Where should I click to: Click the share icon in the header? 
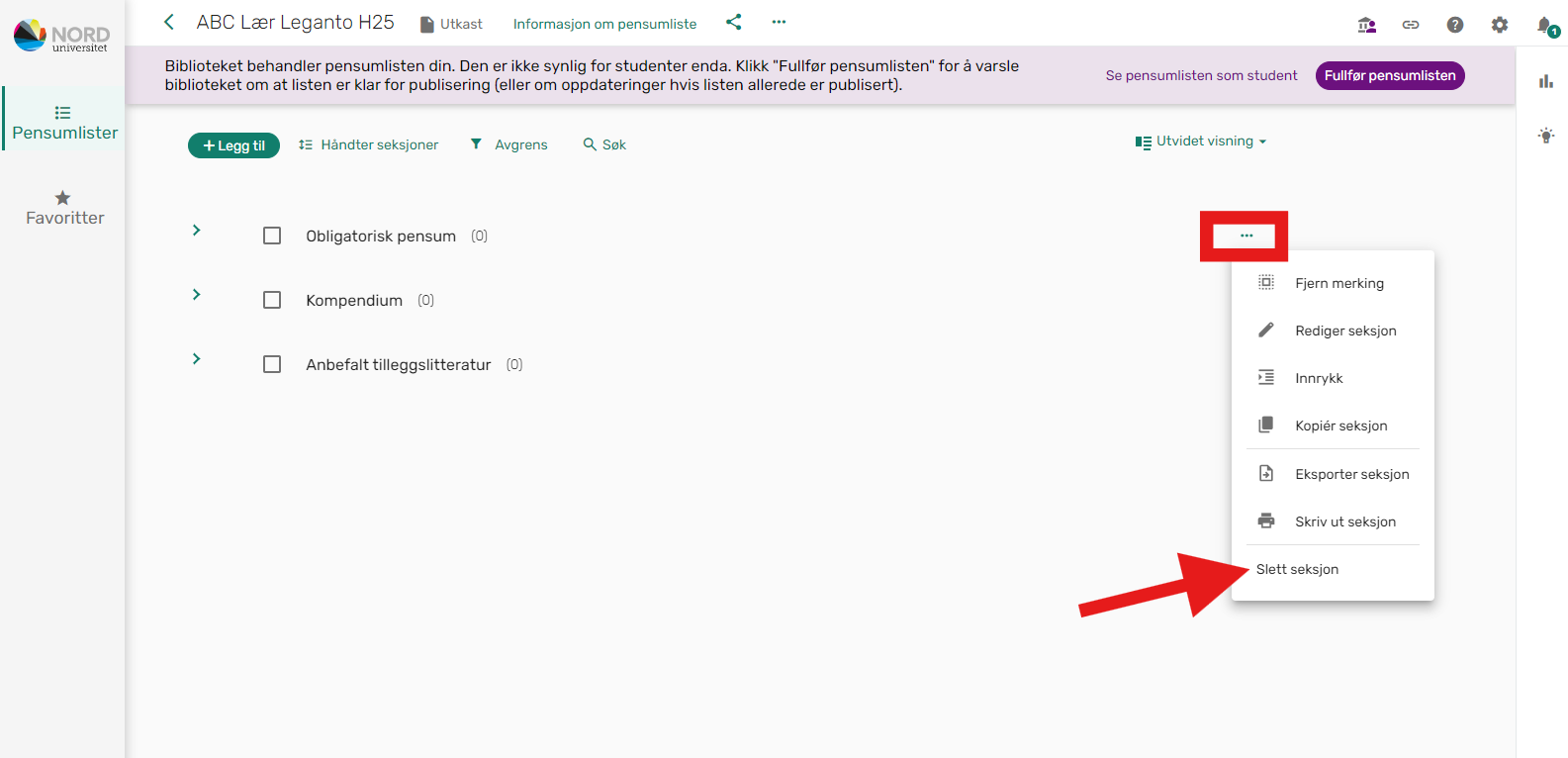coord(733,22)
